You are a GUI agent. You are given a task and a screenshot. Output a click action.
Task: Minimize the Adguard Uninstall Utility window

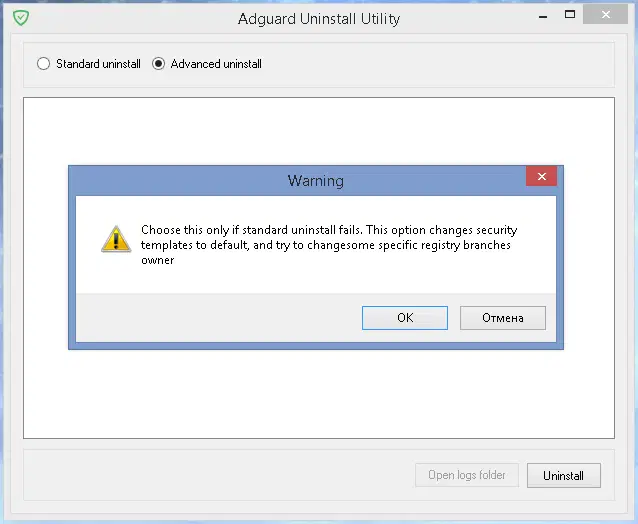coord(543,16)
